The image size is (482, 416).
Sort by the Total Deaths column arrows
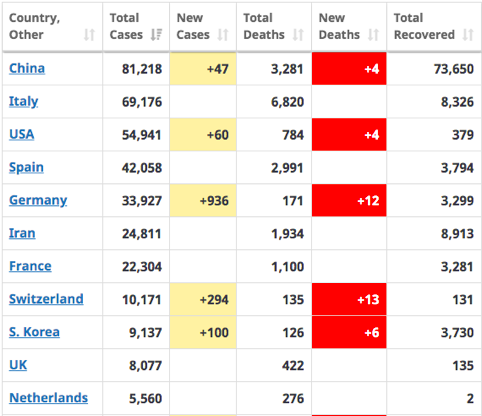click(x=298, y=35)
